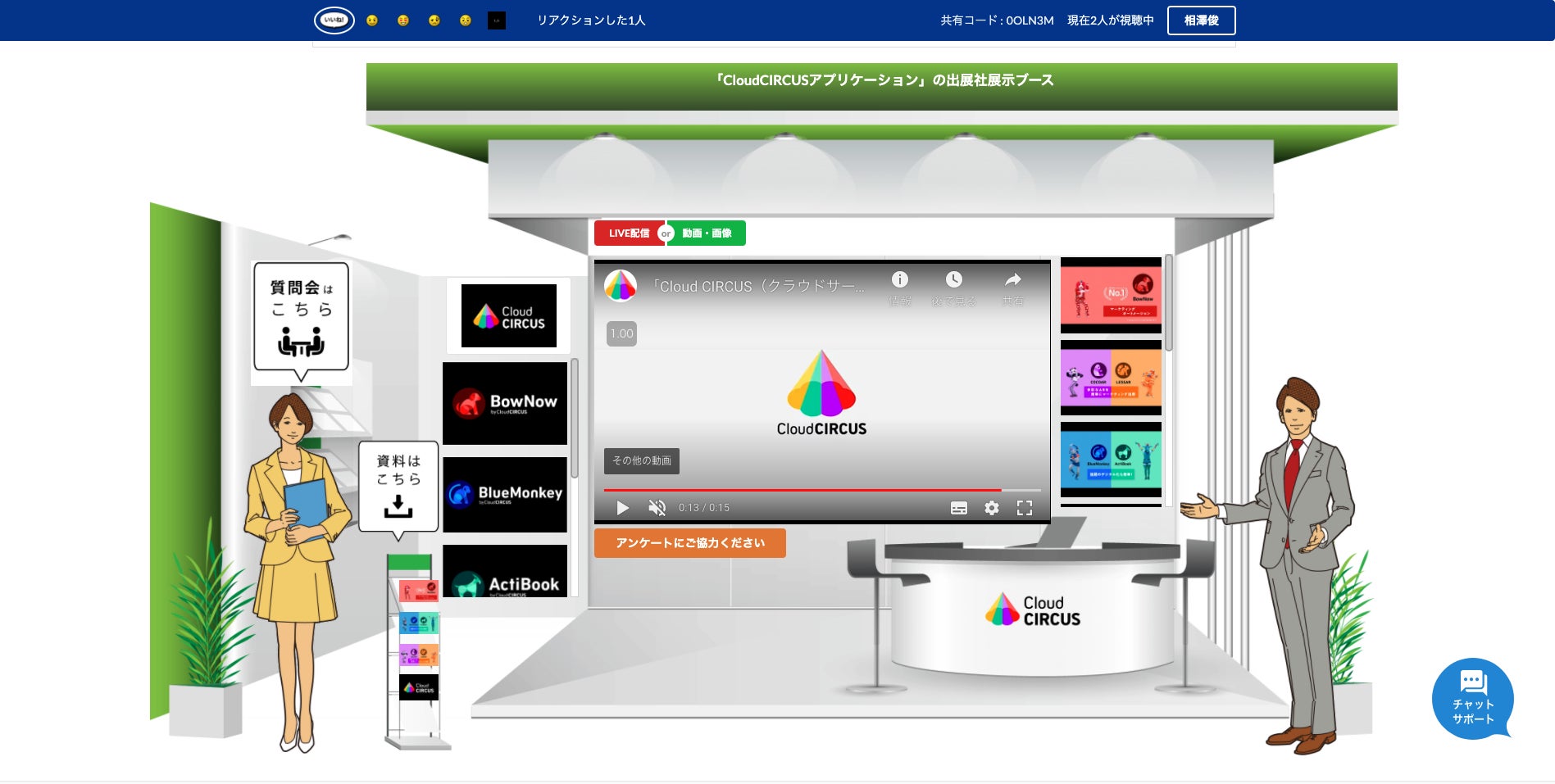Open video settings gear
Screen dimensions: 1555x784
point(992,508)
